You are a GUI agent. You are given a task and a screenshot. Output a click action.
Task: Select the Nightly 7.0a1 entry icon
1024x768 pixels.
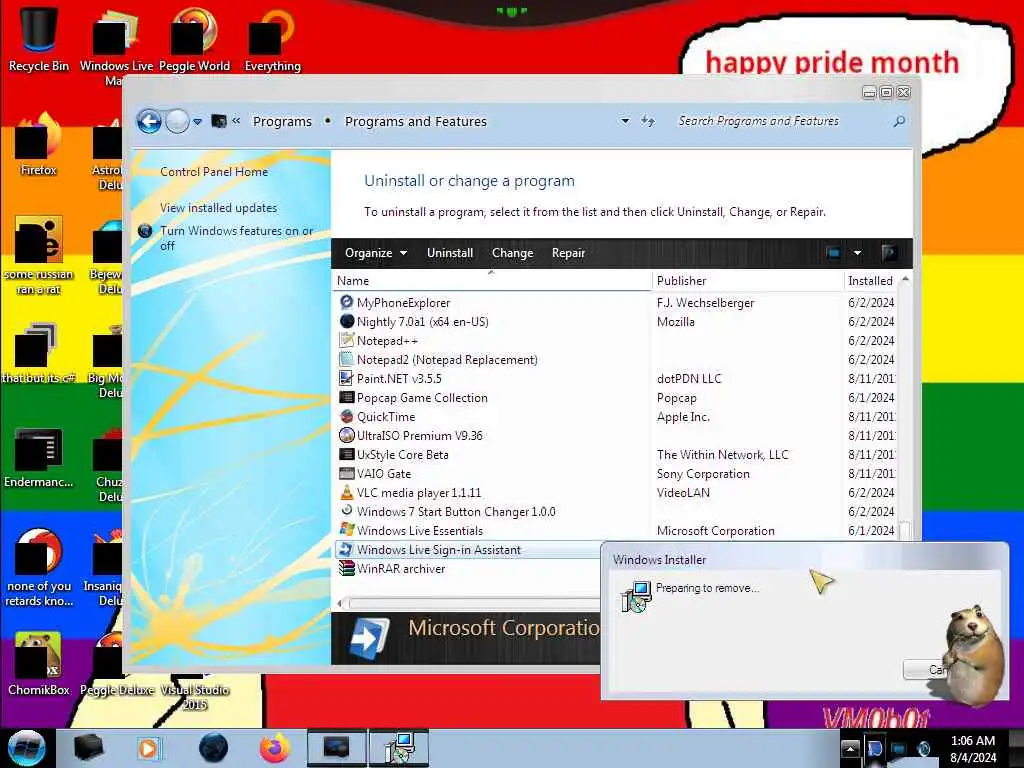tap(347, 321)
